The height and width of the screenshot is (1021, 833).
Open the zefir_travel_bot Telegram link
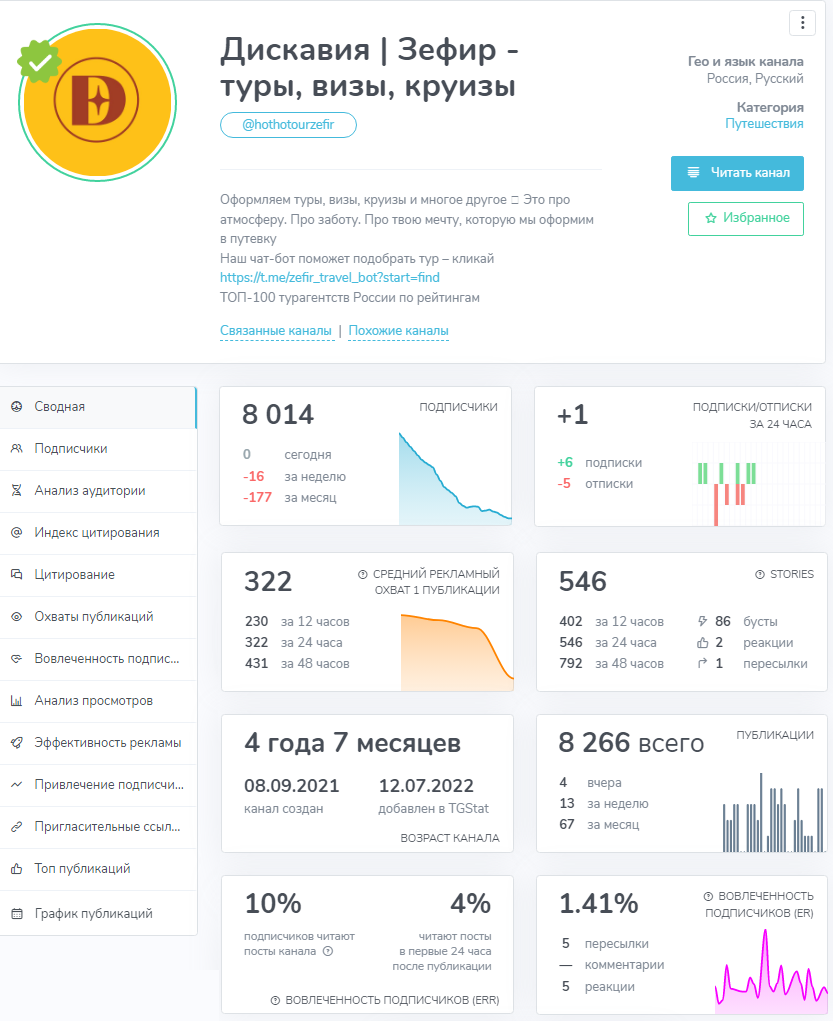pyautogui.click(x=329, y=277)
